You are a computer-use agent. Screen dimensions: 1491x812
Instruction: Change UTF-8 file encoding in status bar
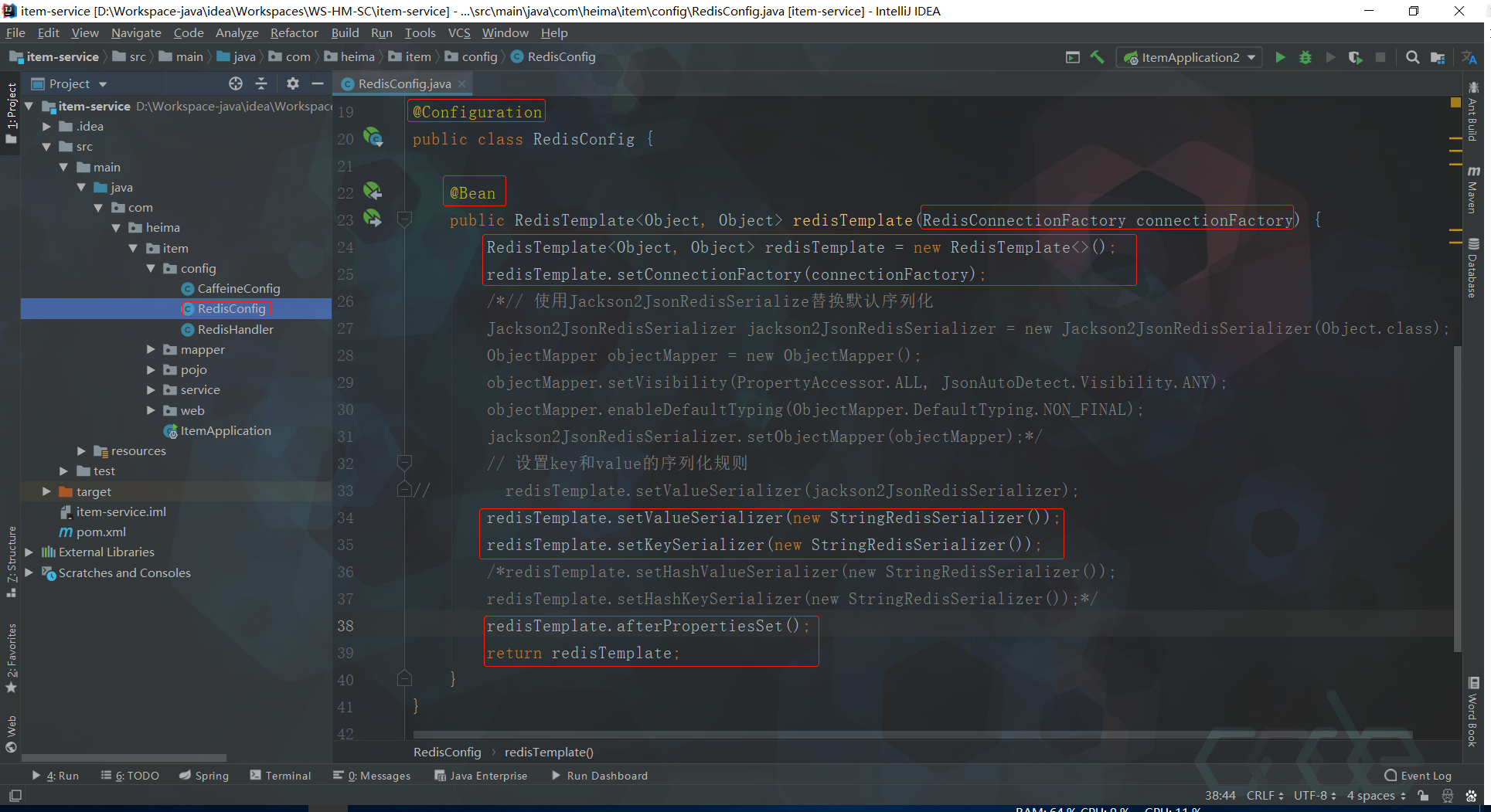pos(1315,795)
